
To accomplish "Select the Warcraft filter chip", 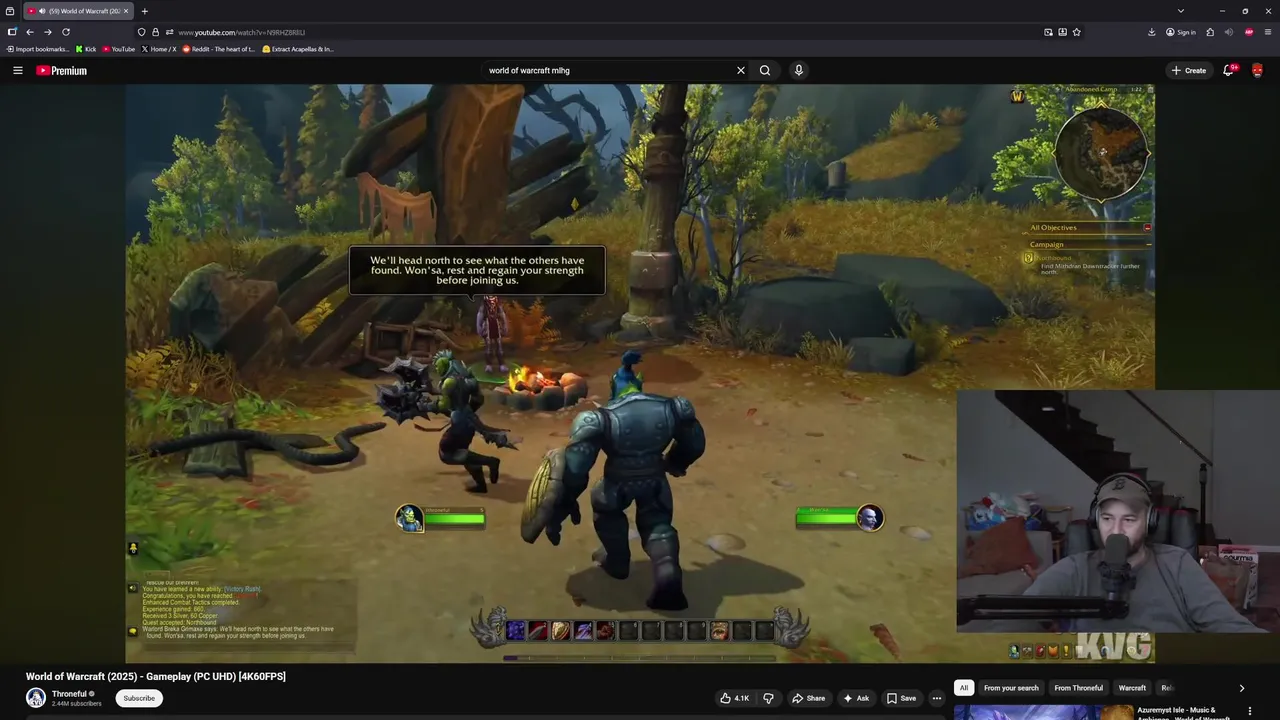I will [1132, 688].
